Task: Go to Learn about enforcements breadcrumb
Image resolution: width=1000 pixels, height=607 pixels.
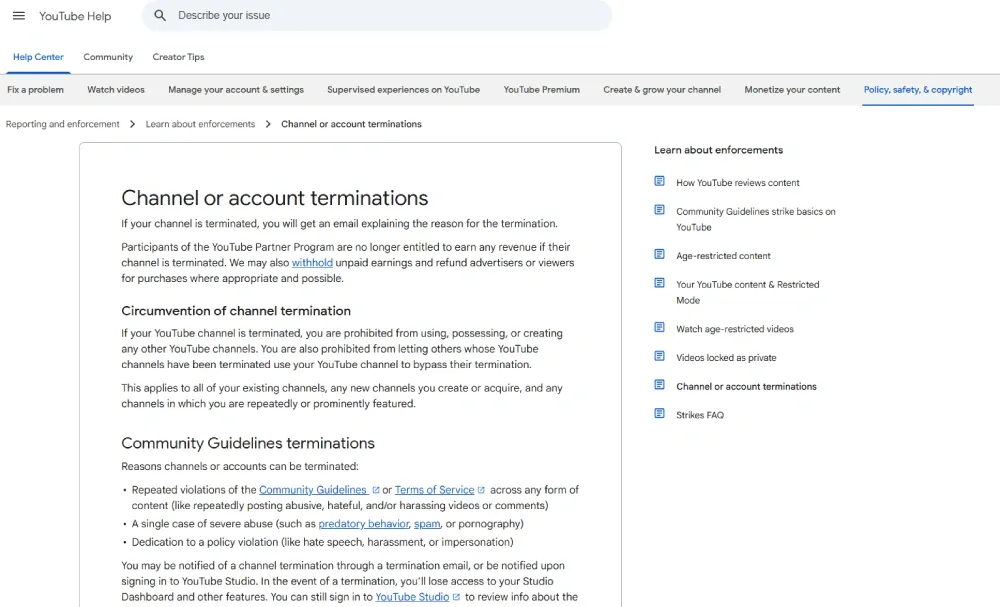Action: tap(200, 124)
